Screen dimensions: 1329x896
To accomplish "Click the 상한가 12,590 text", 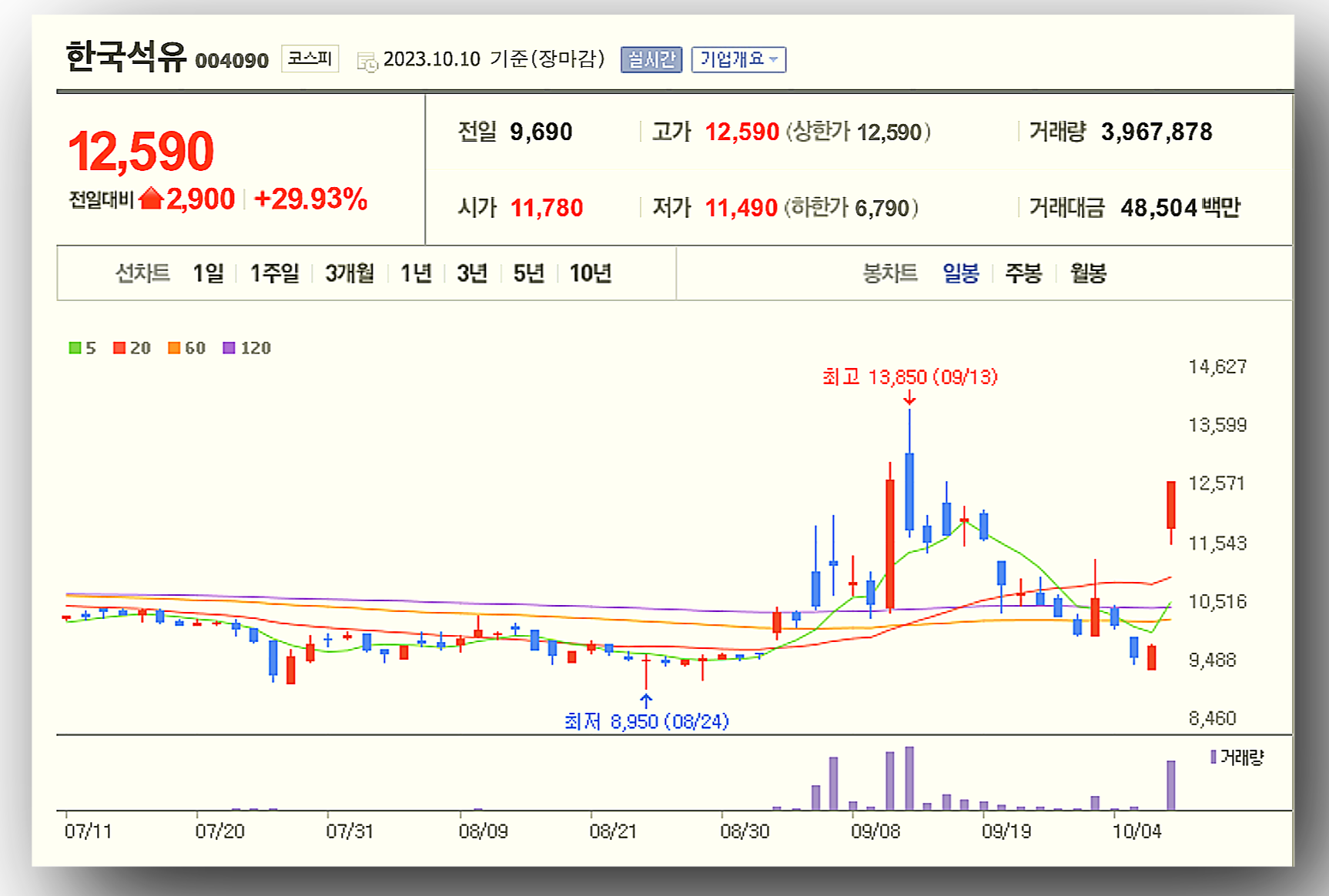I will click(x=858, y=132).
